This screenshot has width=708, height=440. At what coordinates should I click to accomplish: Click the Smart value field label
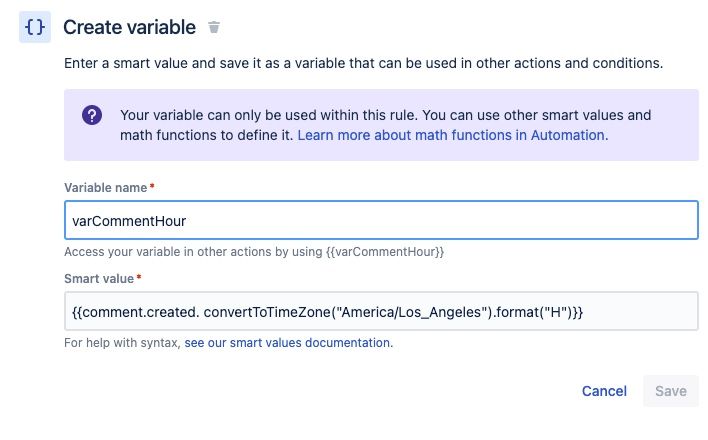99,278
